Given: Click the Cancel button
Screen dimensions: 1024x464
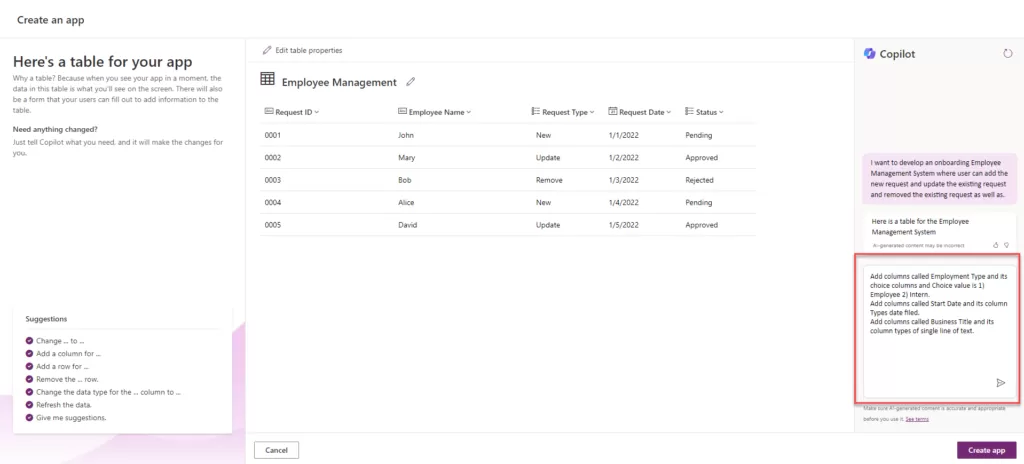Looking at the screenshot, I should point(277,450).
